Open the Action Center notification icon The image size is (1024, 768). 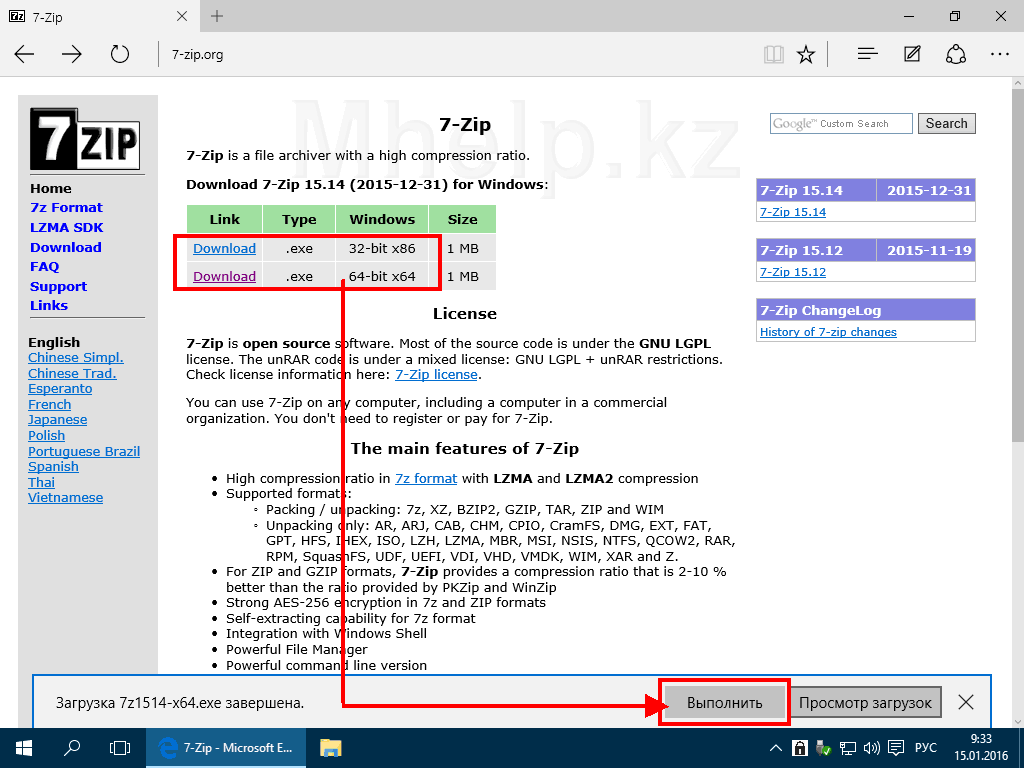pos(896,748)
